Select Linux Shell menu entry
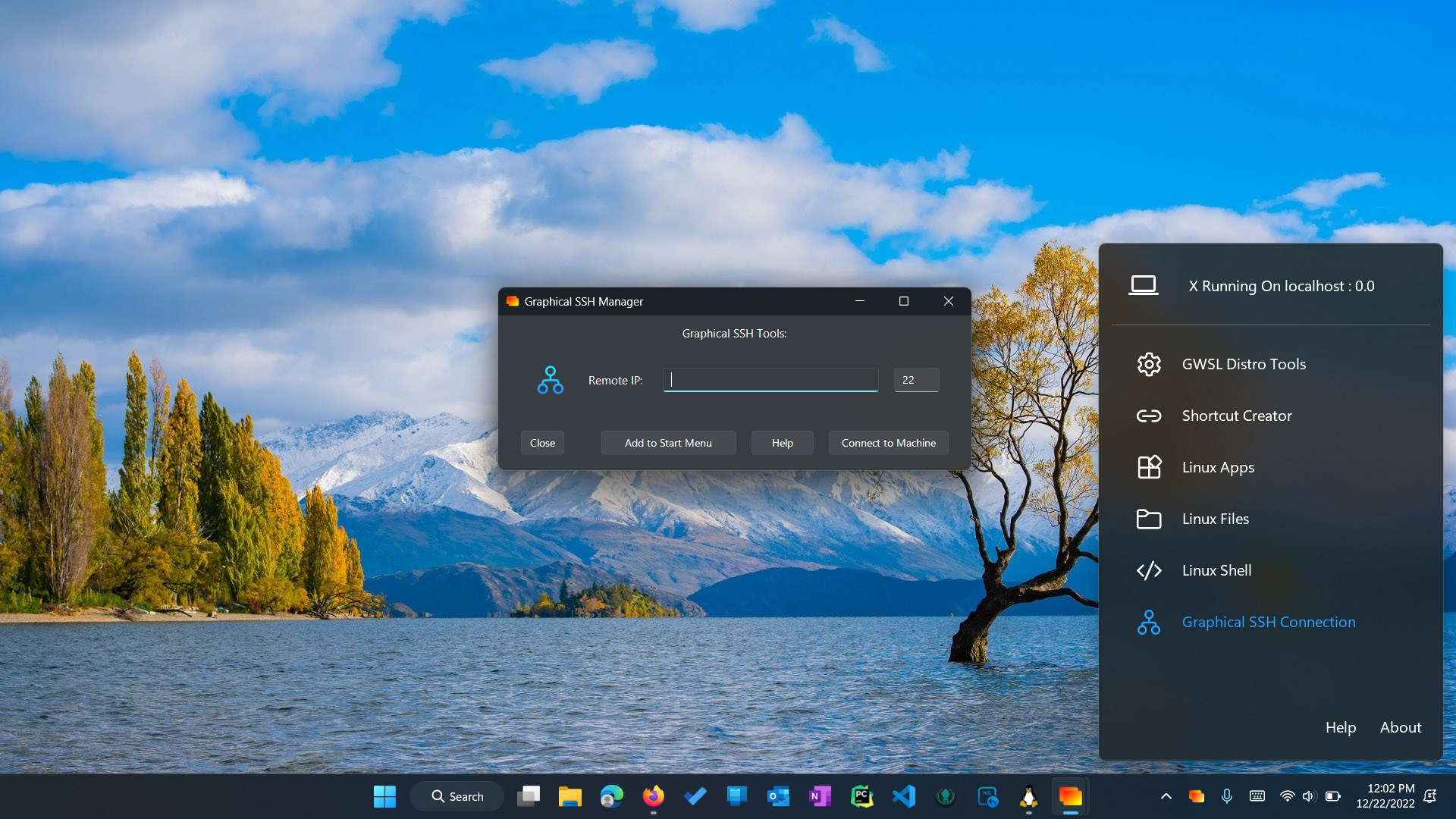1456x819 pixels. click(1216, 570)
